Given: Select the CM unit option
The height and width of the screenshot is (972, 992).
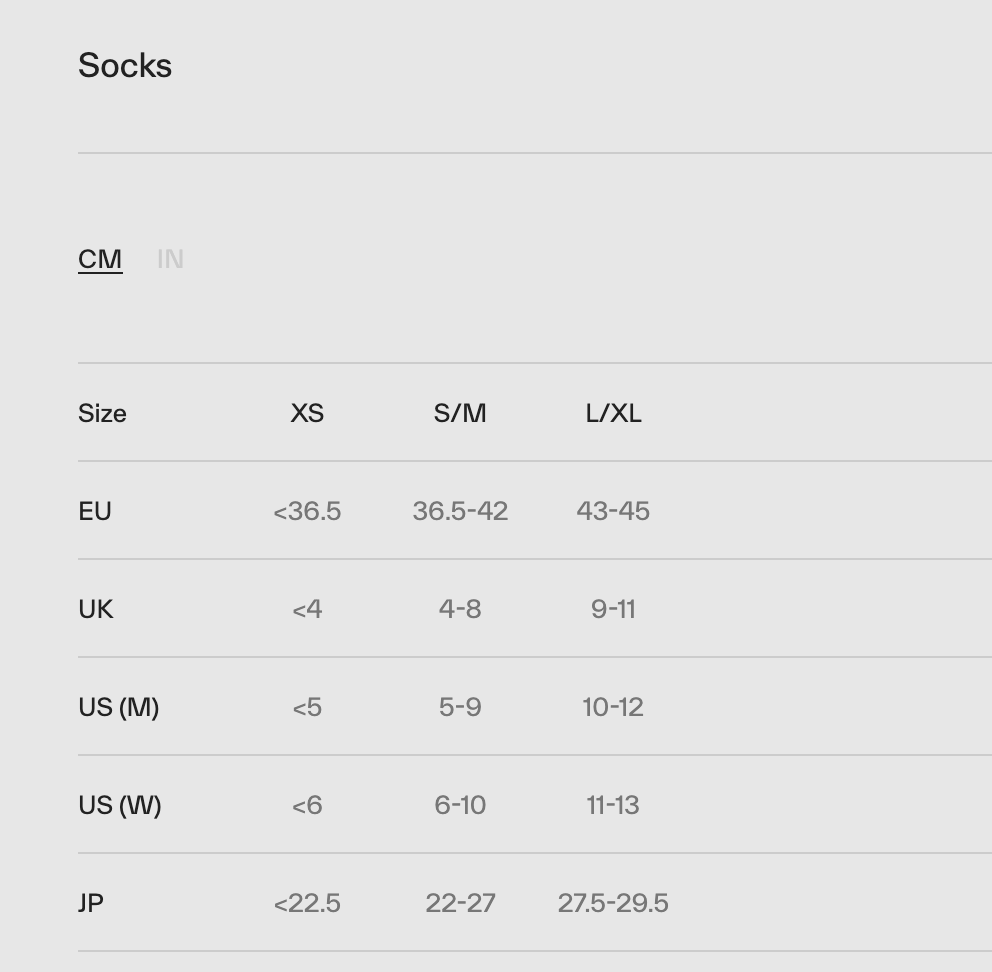Looking at the screenshot, I should click(x=99, y=259).
